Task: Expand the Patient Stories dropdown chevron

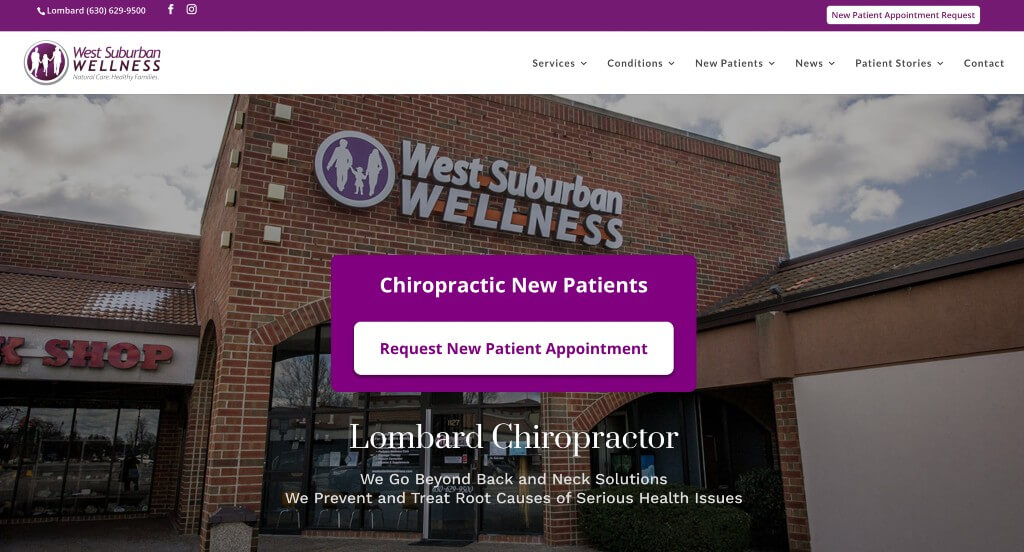Action: 940,63
